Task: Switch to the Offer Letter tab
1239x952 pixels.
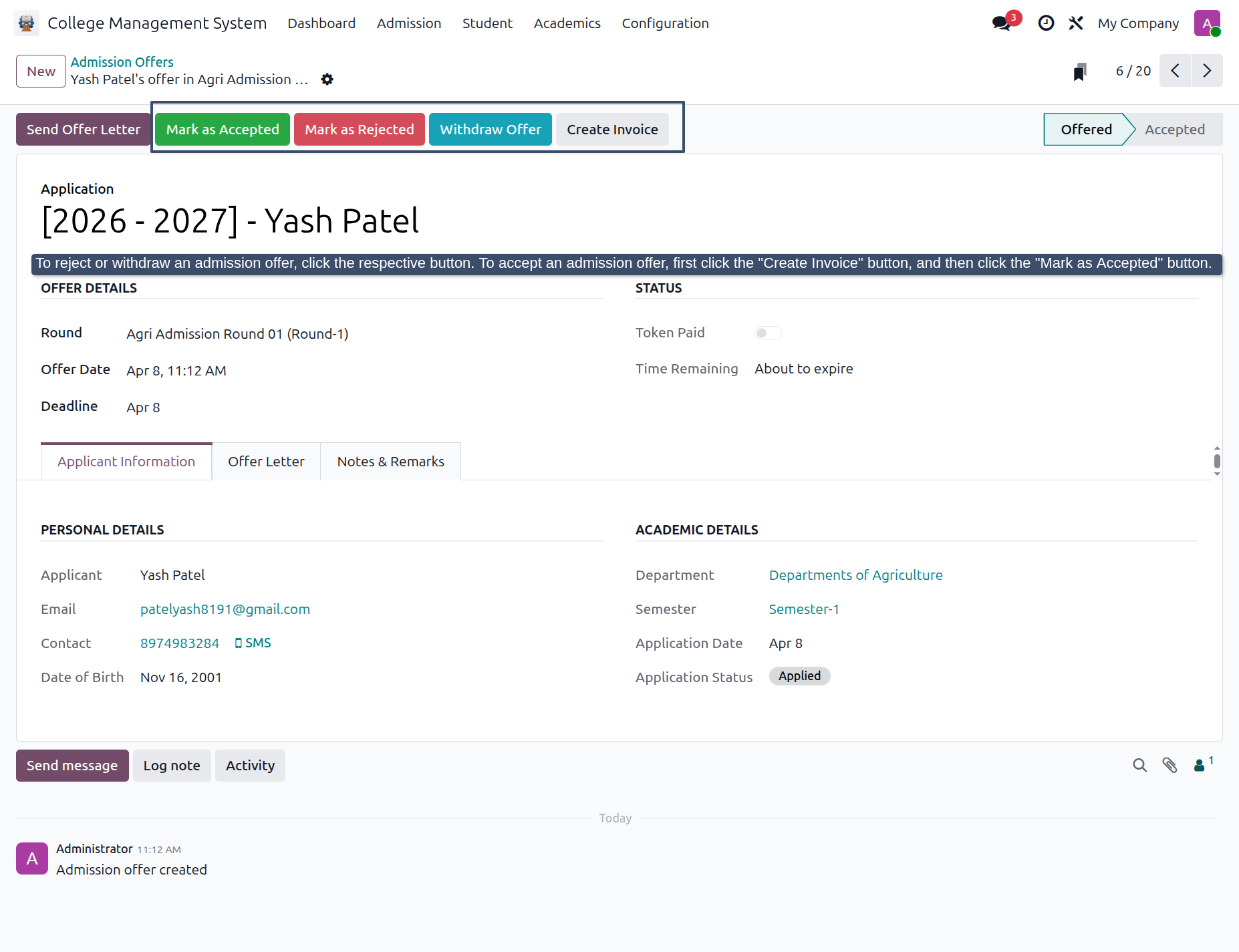Action: tap(266, 462)
